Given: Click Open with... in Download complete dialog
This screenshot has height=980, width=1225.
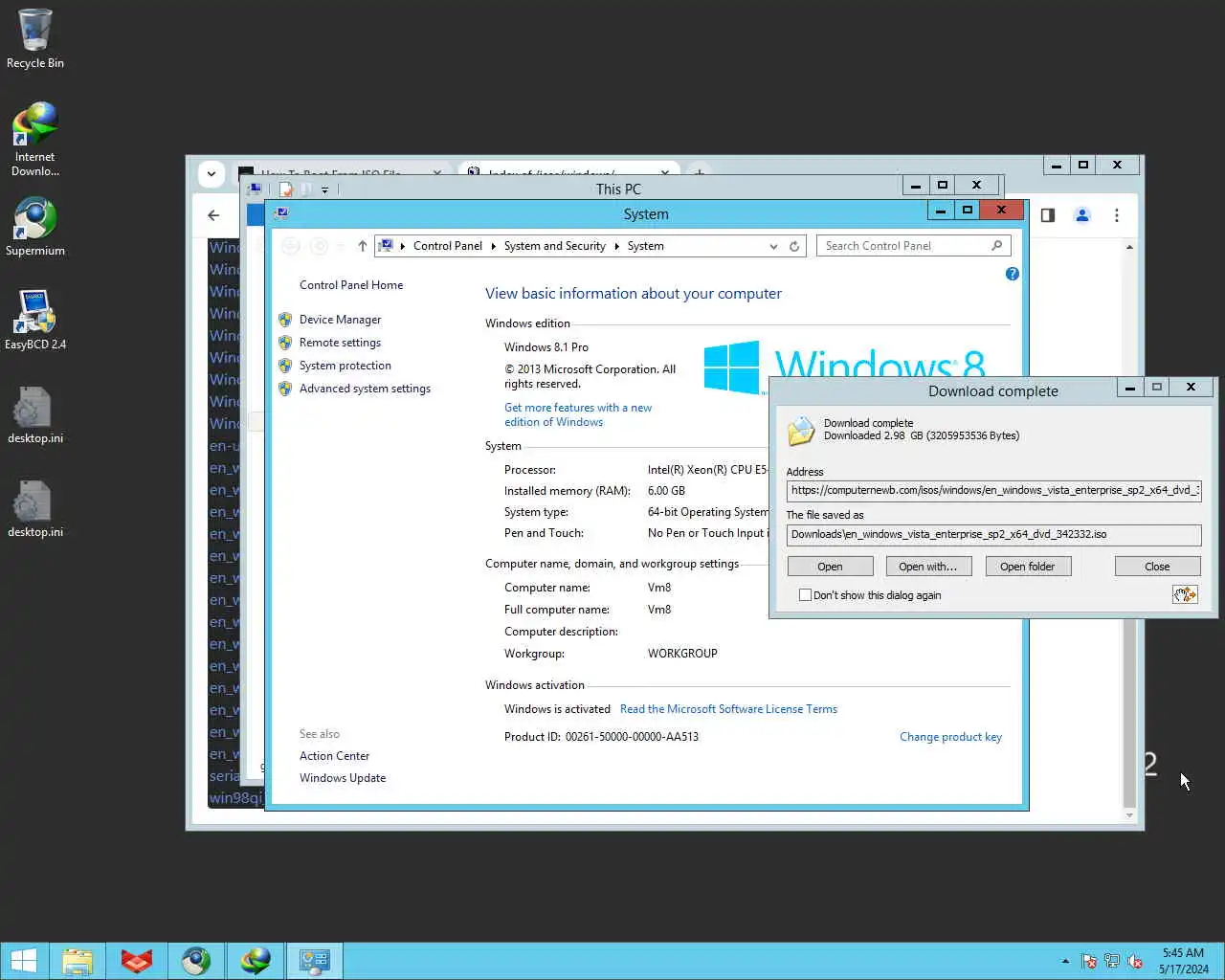Looking at the screenshot, I should [927, 567].
